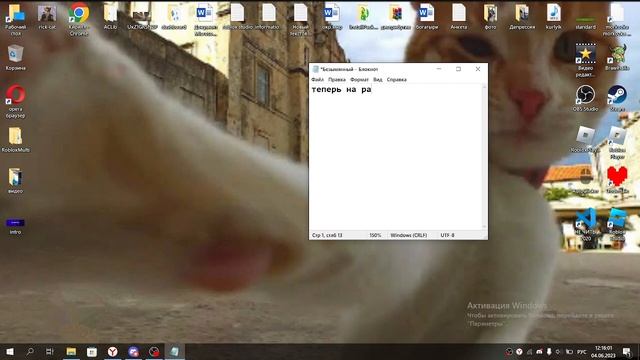The width and height of the screenshot is (640, 360).
Task: Open the Справка menu in Notepad
Action: pos(396,80)
